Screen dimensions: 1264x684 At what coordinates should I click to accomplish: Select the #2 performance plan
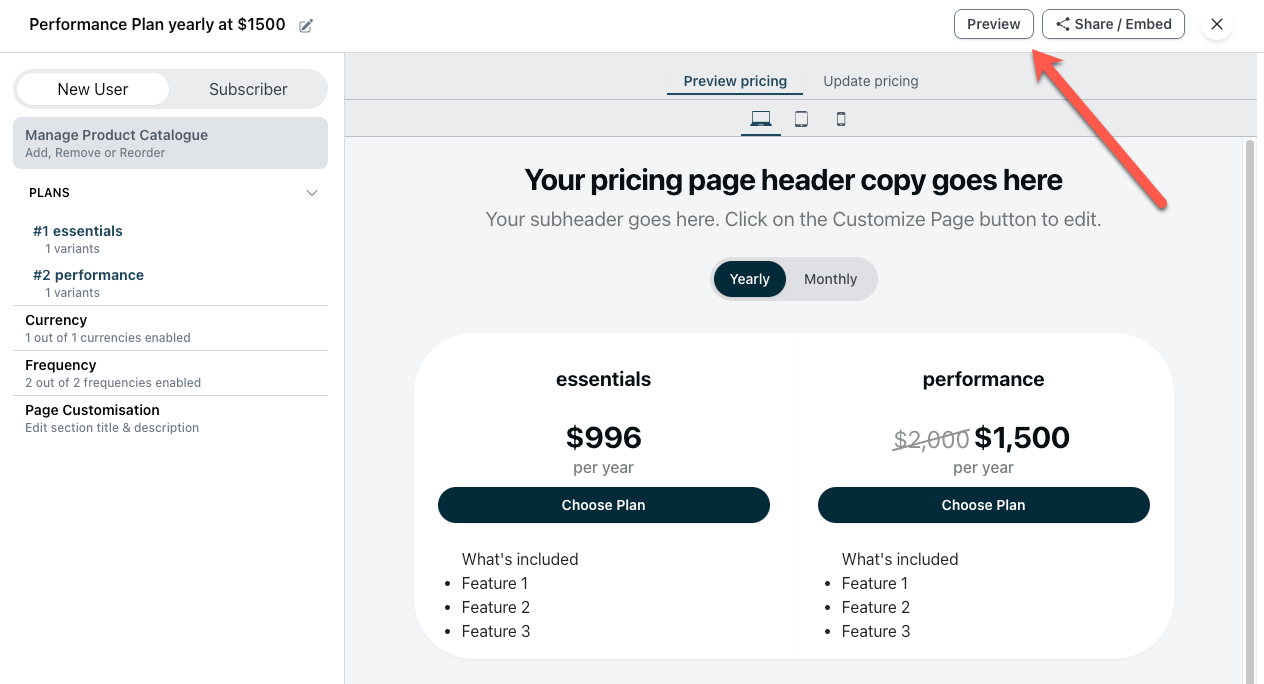88,275
